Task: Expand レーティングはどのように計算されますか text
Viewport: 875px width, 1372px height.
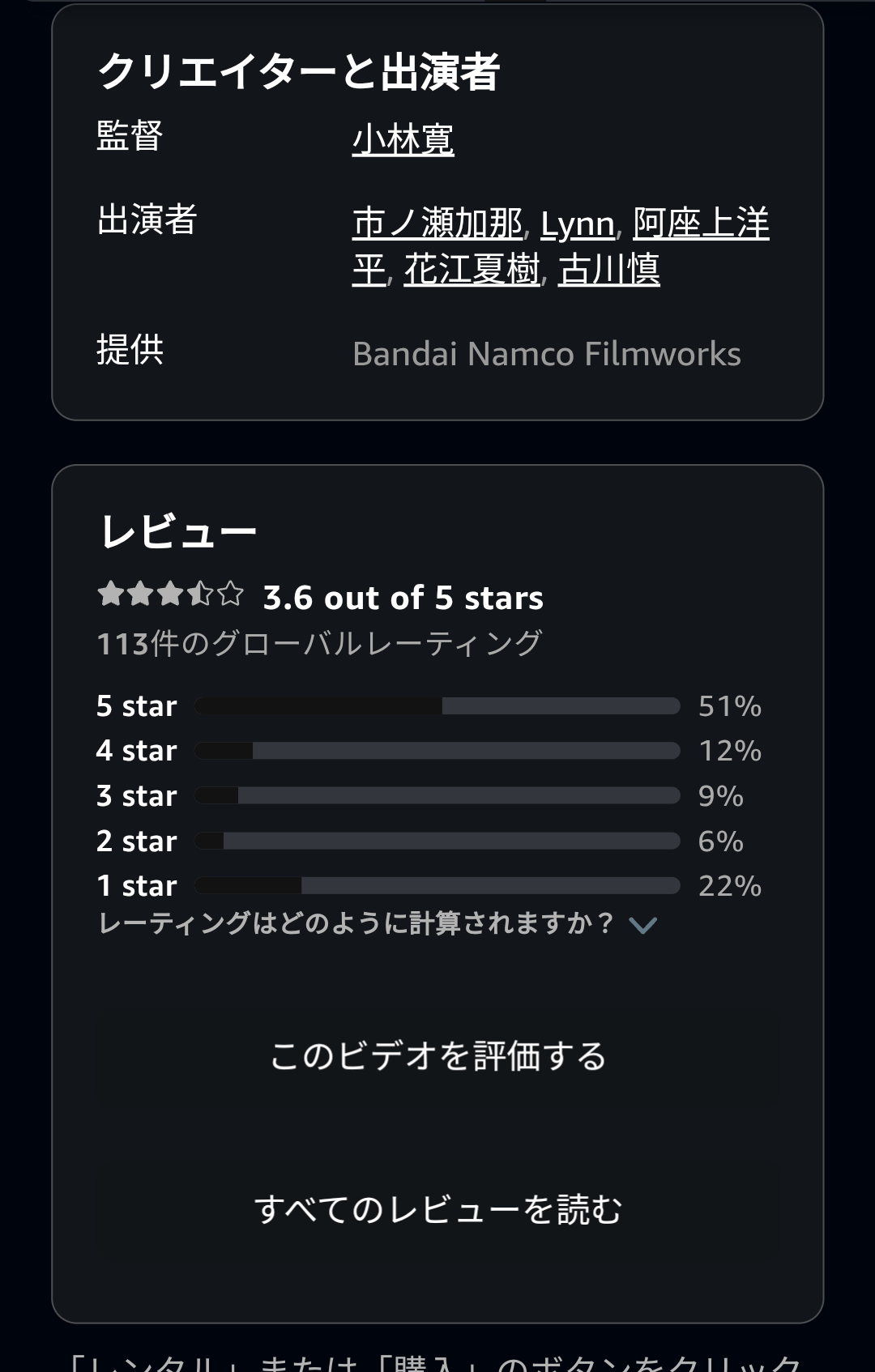Action: [x=356, y=923]
